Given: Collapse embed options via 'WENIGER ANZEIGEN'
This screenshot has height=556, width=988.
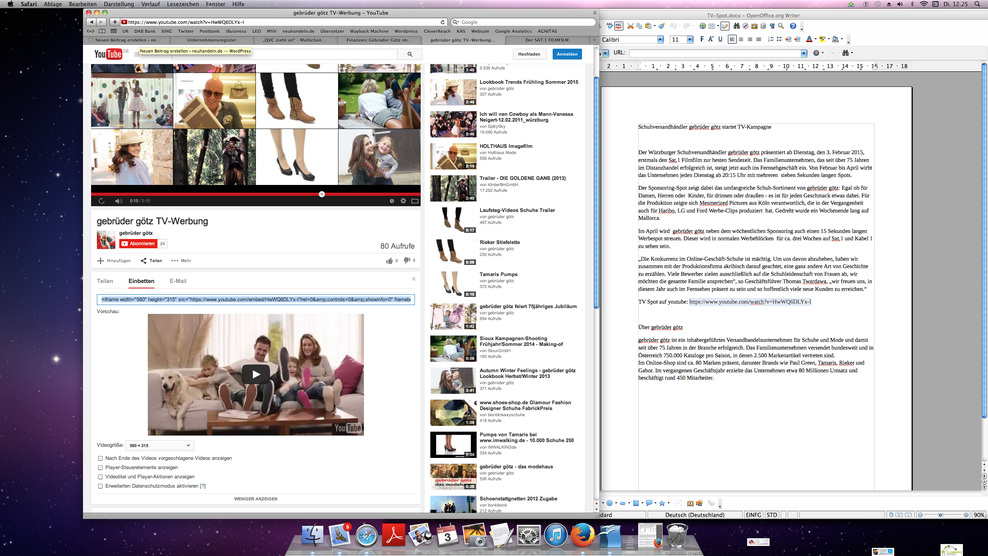Looking at the screenshot, I should pos(255,499).
